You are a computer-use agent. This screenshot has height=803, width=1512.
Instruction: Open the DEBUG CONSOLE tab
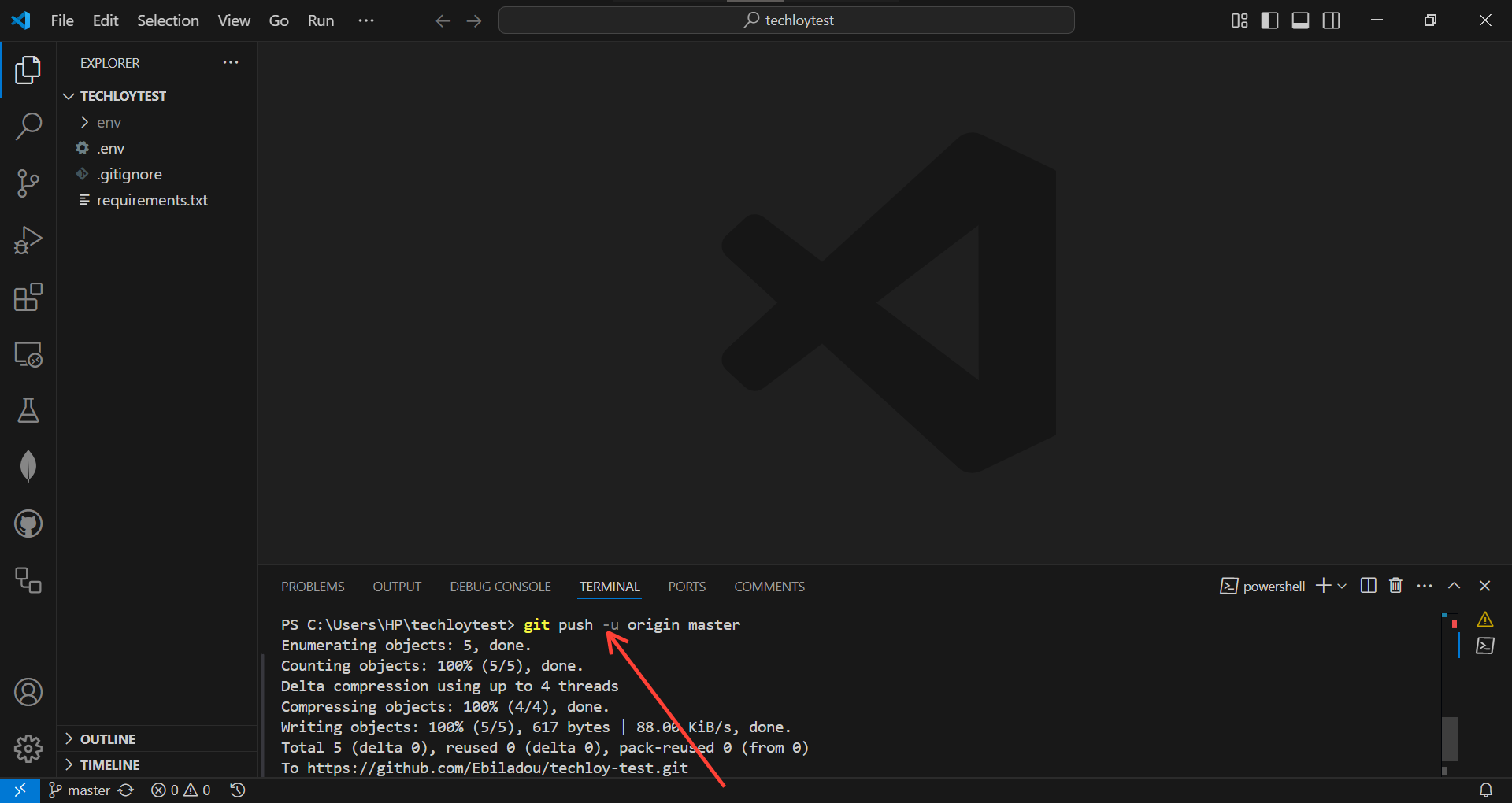500,586
